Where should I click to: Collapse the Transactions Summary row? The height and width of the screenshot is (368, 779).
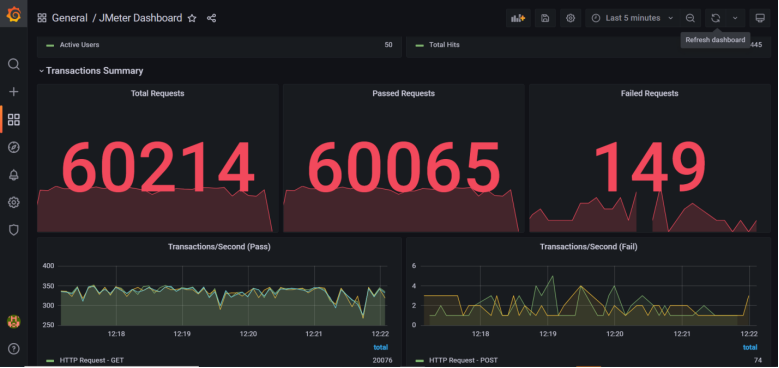pos(91,71)
